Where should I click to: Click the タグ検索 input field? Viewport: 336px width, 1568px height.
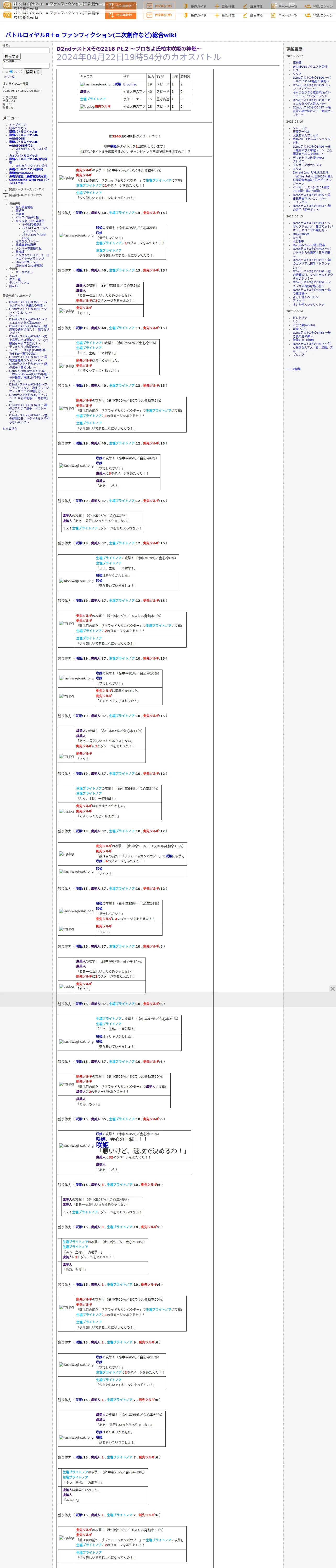tap(26, 66)
